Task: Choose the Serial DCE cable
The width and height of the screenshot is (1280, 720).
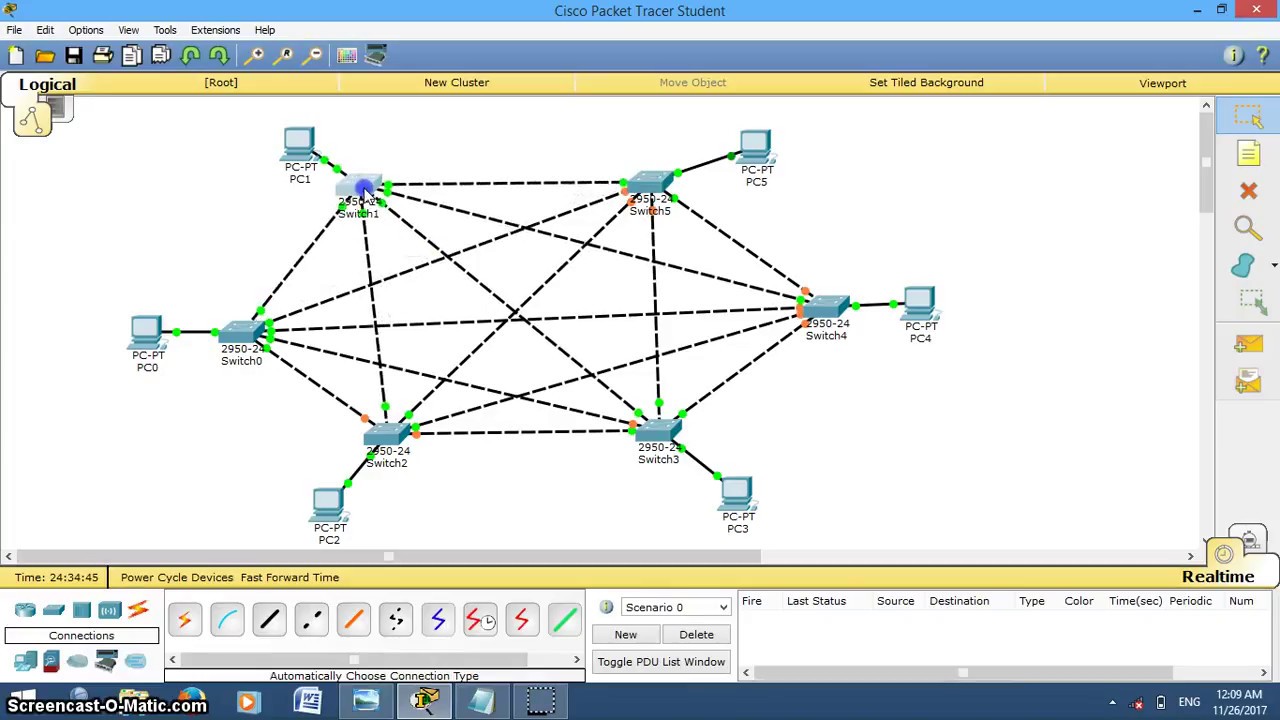Action: 479,620
